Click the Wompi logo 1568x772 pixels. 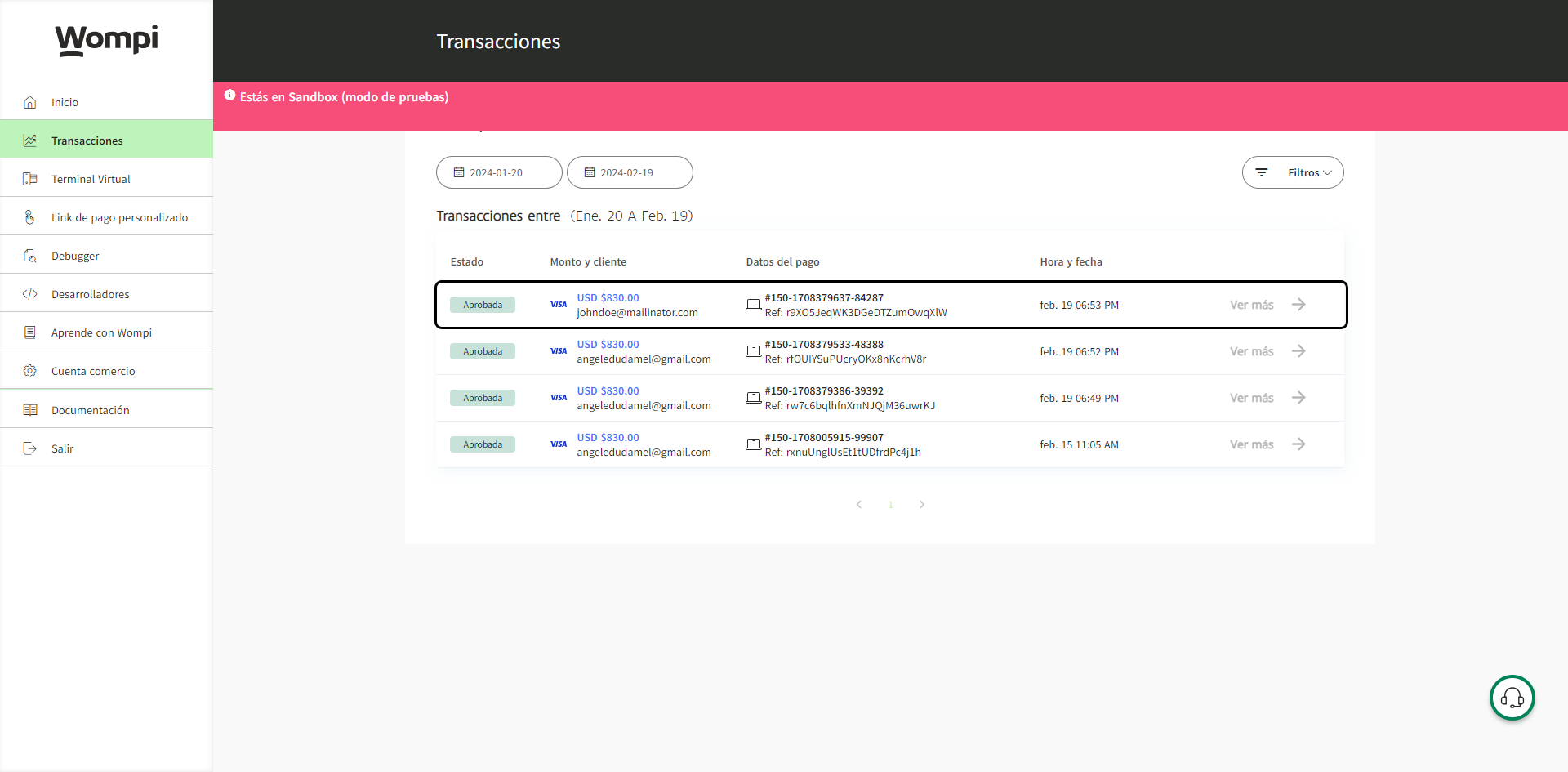[106, 40]
